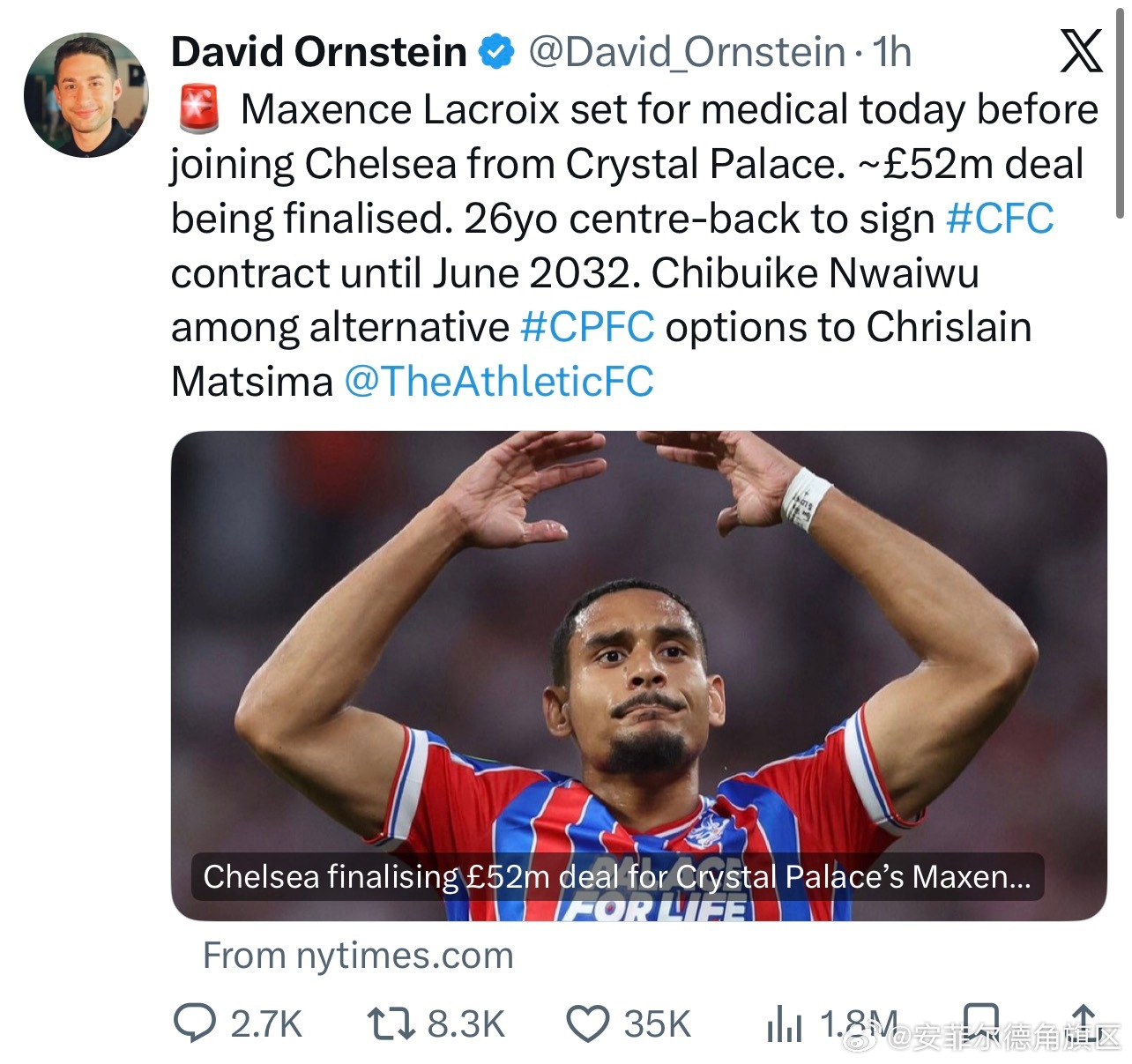
Task: Bookmark this tweet
Action: point(980,1023)
